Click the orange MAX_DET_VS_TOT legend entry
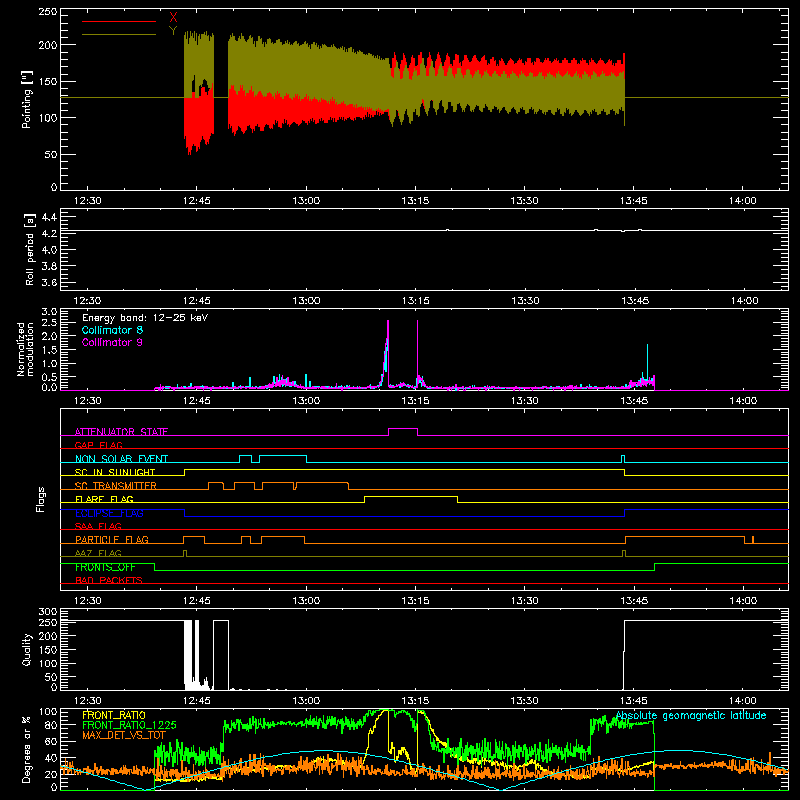This screenshot has width=800, height=800. [x=124, y=735]
